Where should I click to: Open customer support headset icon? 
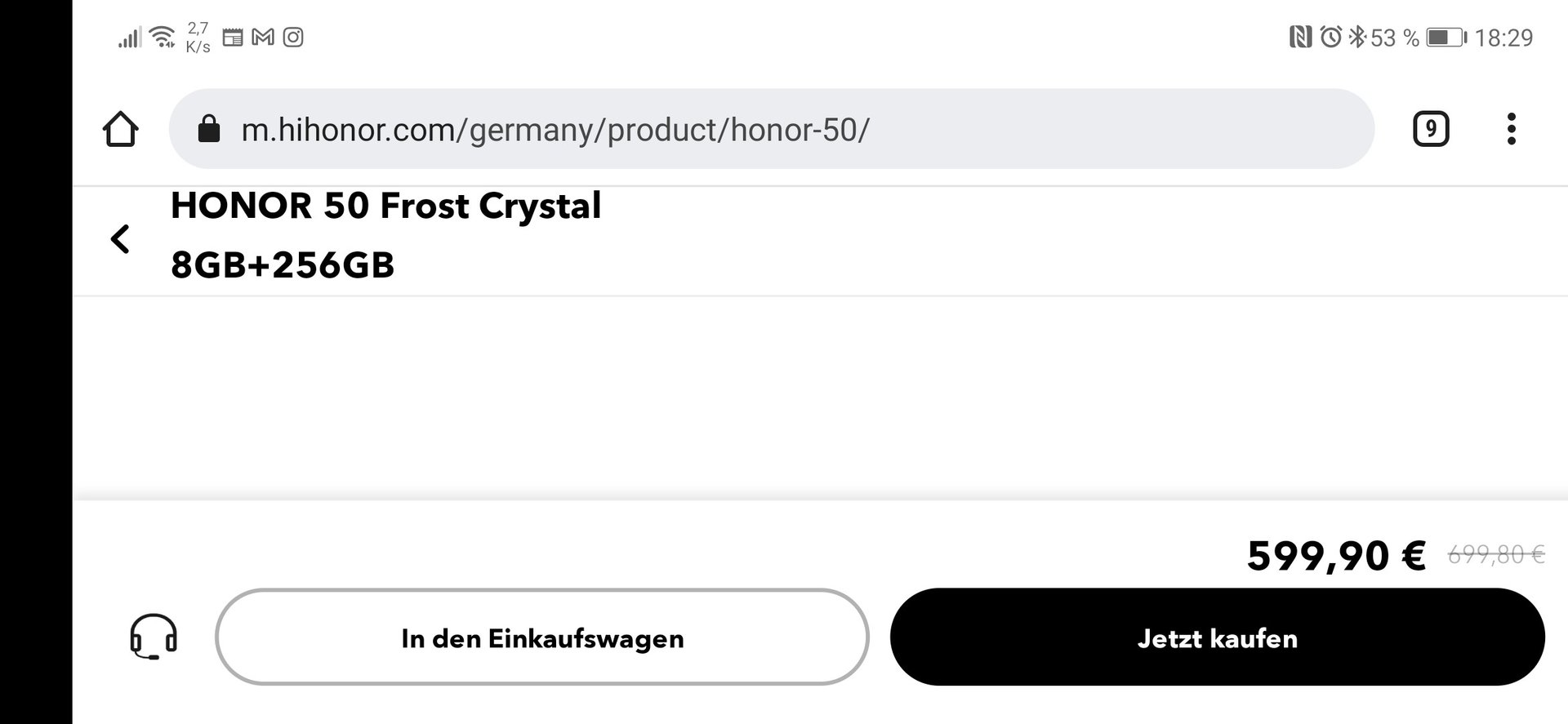[x=154, y=637]
